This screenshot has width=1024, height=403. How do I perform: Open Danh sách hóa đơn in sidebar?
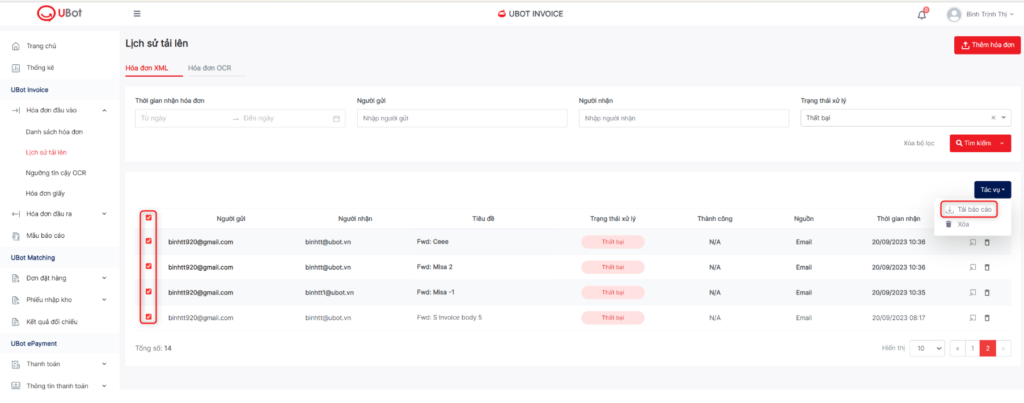click(54, 132)
